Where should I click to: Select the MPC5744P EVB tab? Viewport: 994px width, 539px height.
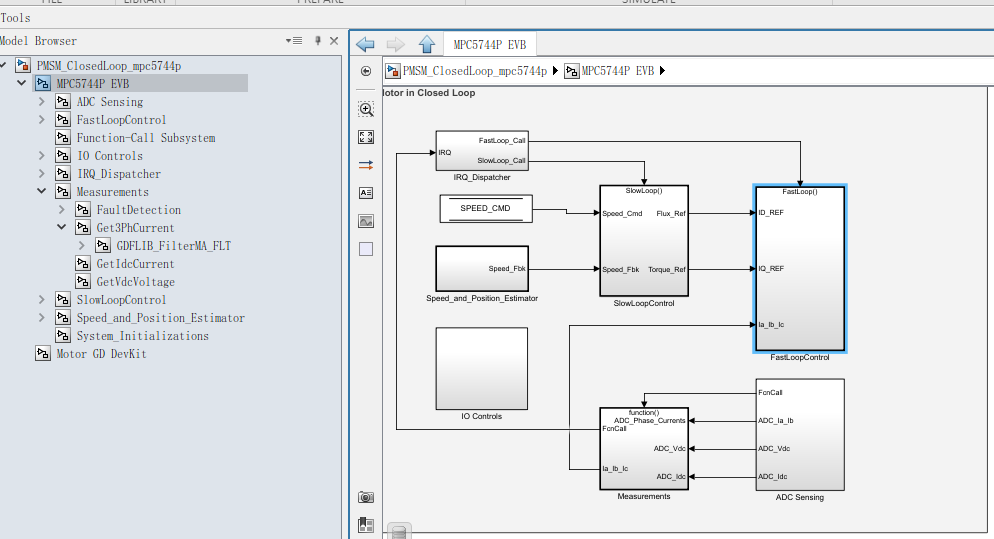click(x=489, y=44)
